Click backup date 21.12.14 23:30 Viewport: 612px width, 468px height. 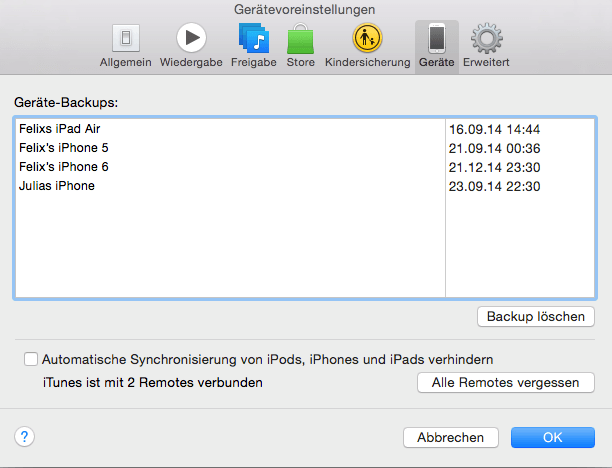[495, 167]
